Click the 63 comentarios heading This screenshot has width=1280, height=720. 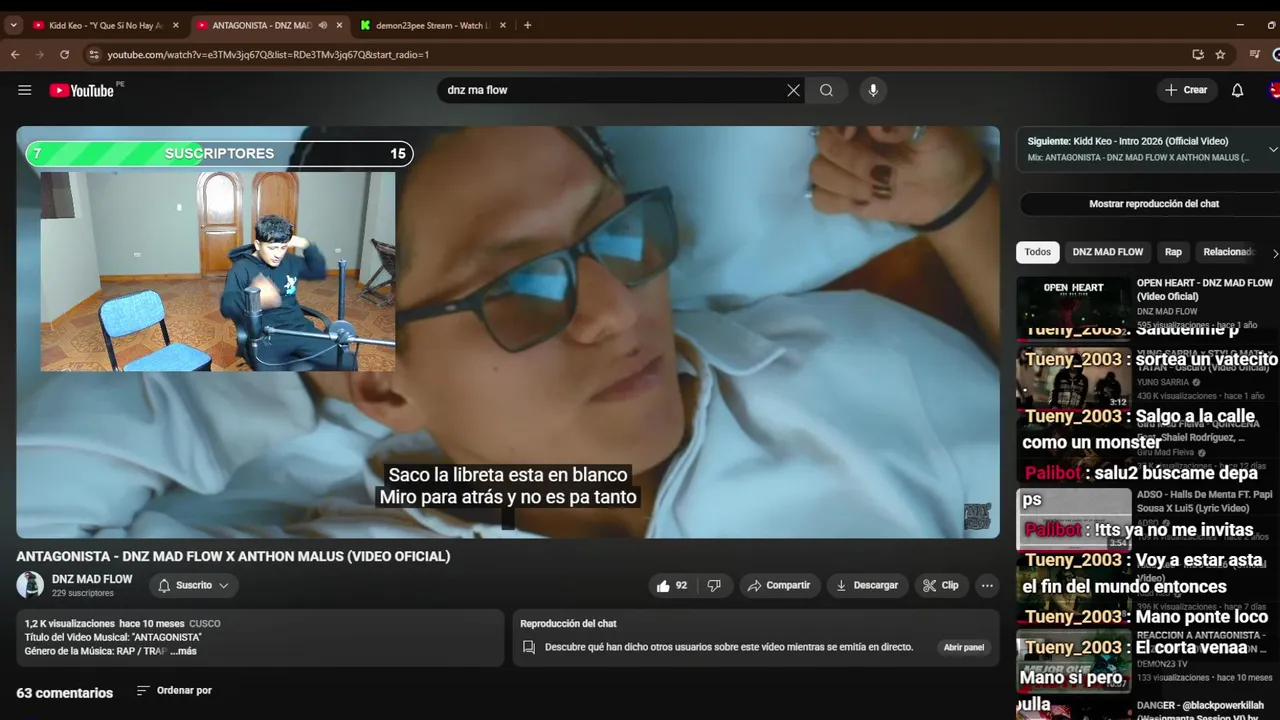[65, 692]
